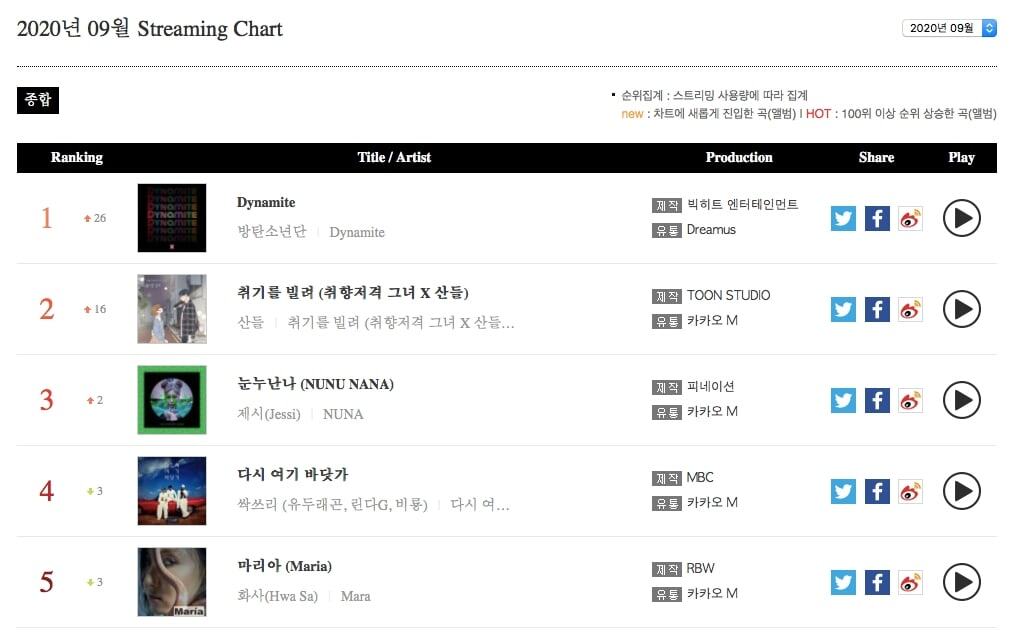
Task: Share 마리아 (Maria) on Twitter
Action: [x=843, y=582]
